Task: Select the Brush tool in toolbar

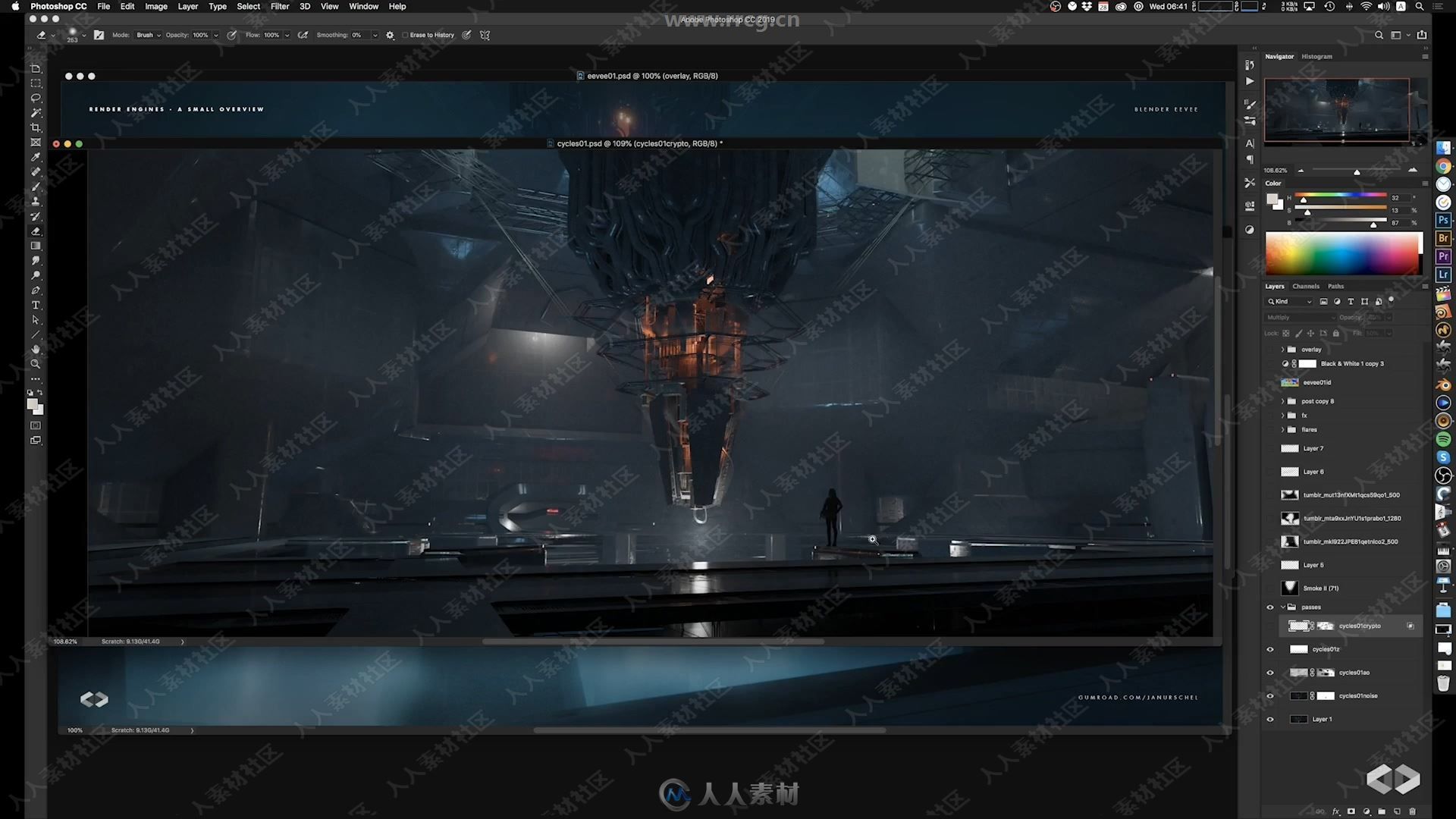Action: 36,187
